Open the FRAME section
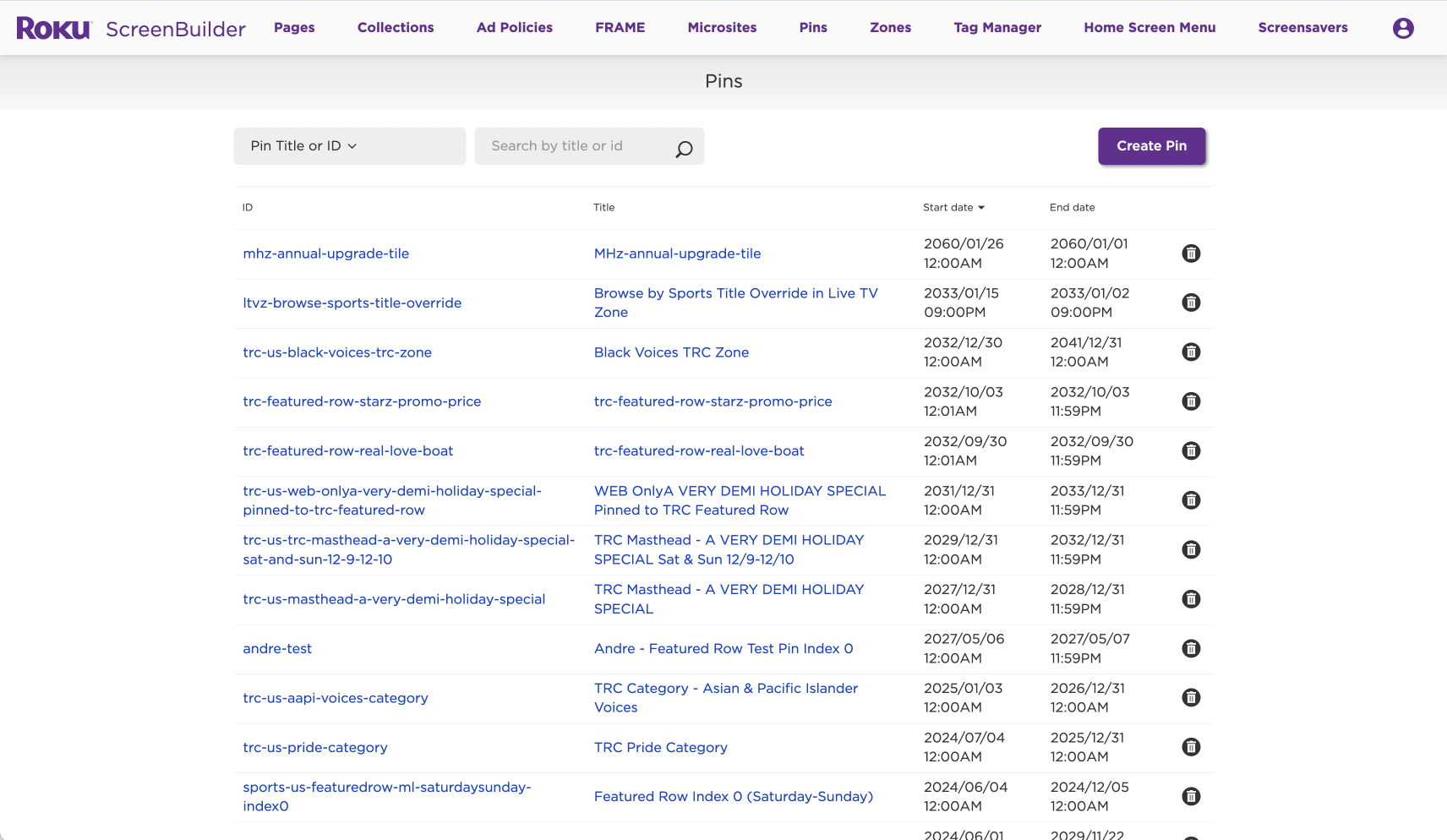The height and width of the screenshot is (840, 1447). (x=620, y=27)
